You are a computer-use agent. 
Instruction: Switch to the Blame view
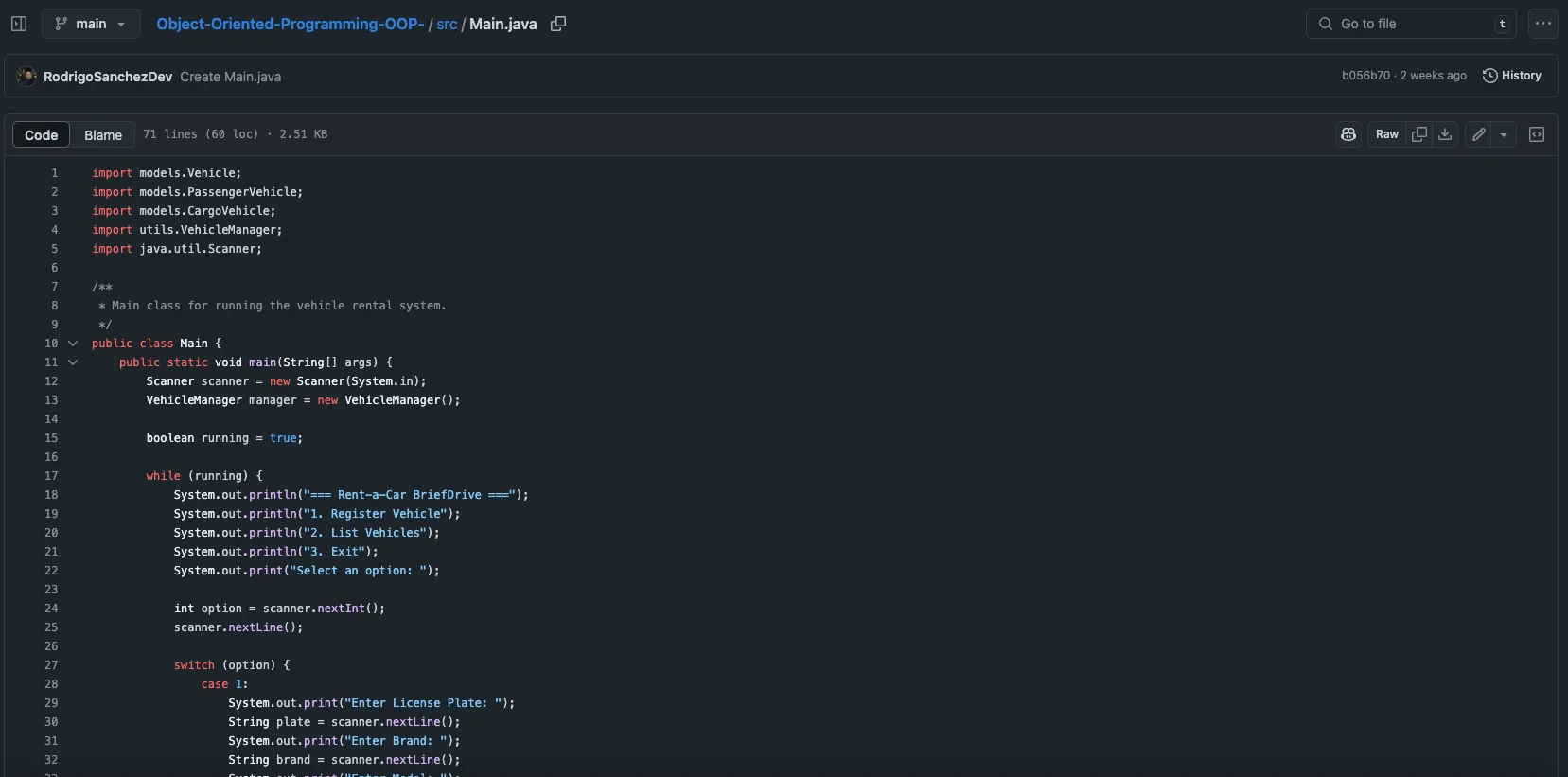[x=103, y=135]
